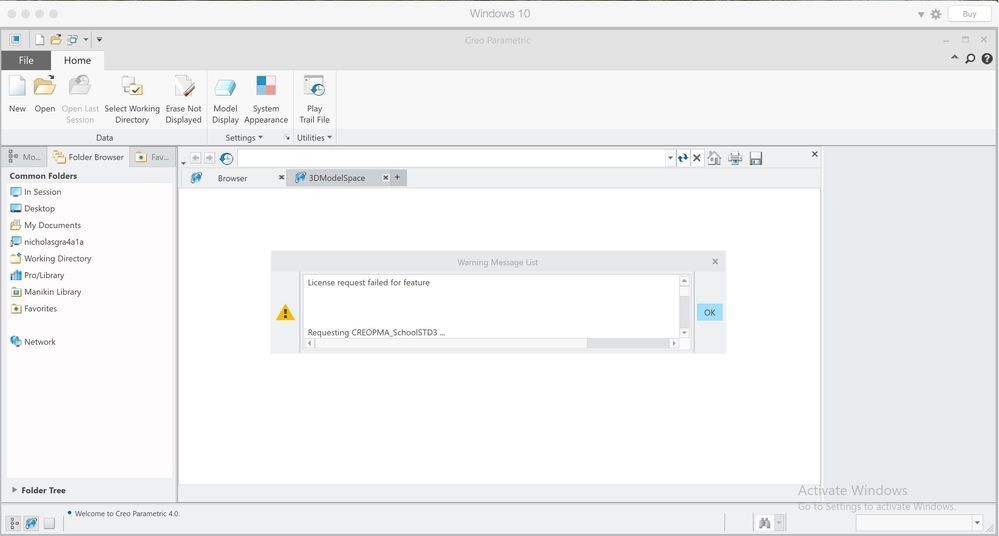Go forward in the embedded browser

pyautogui.click(x=209, y=157)
